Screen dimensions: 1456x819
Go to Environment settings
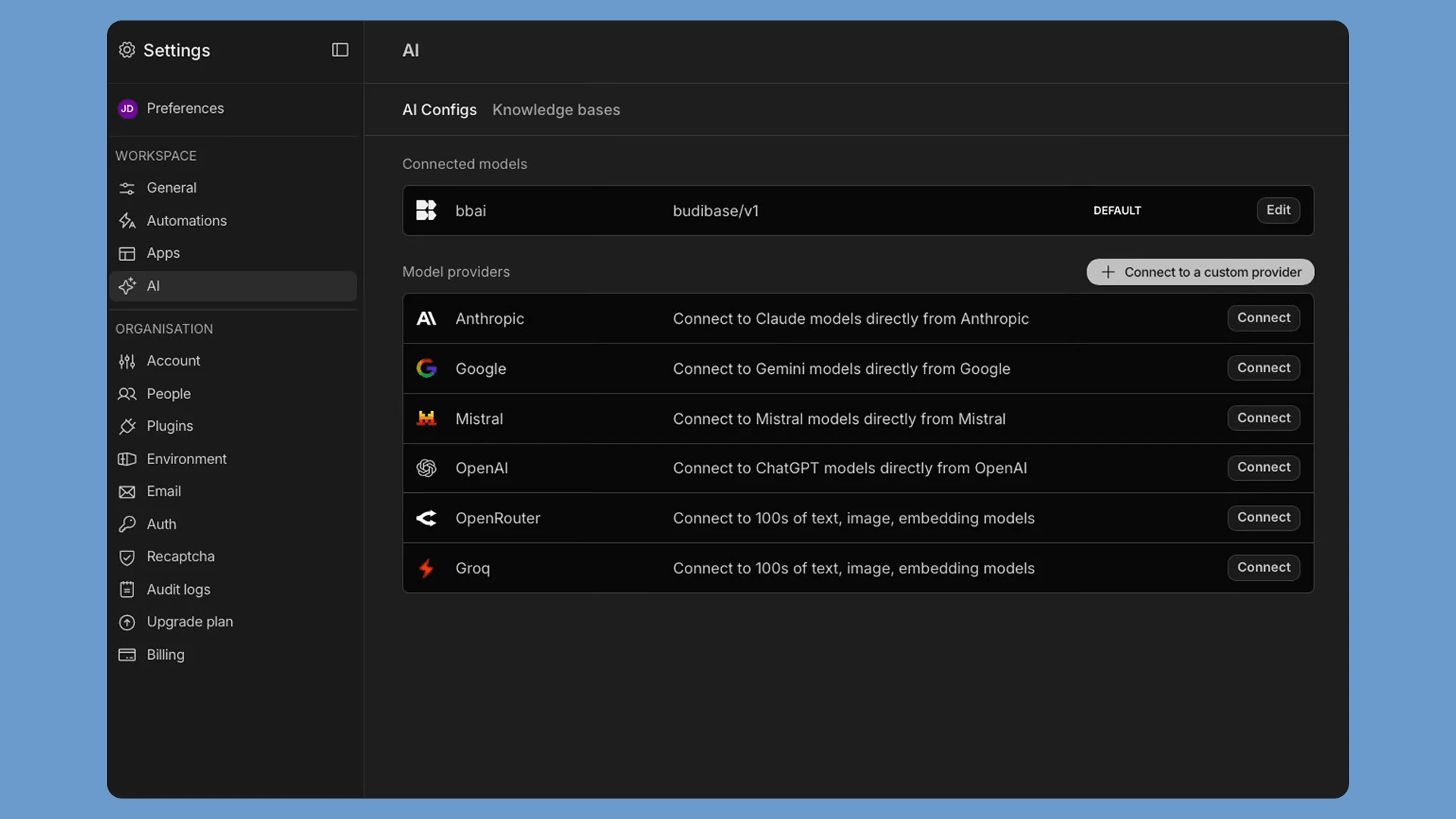click(187, 459)
